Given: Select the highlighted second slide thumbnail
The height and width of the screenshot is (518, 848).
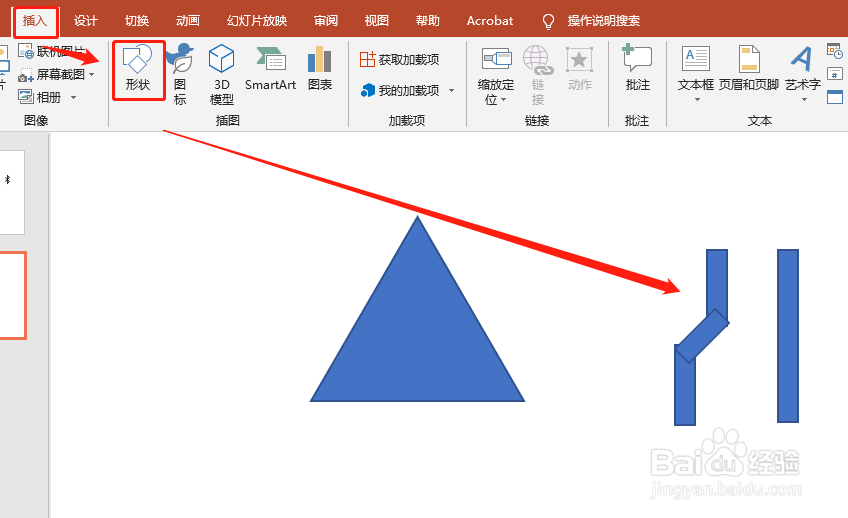Looking at the screenshot, I should [12, 295].
